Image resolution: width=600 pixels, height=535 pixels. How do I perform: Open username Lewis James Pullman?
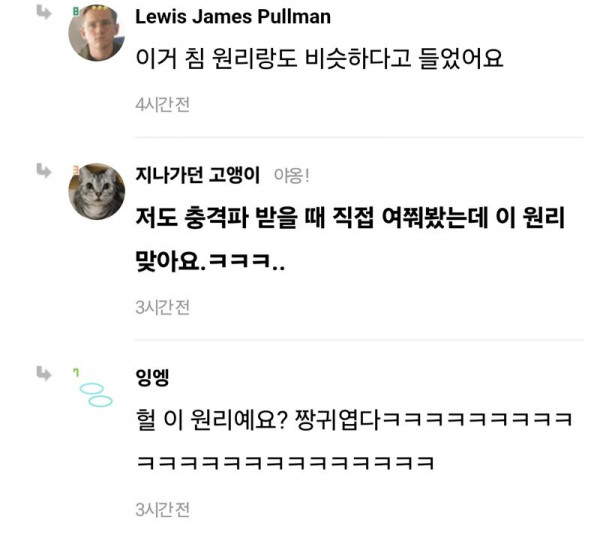click(x=233, y=17)
